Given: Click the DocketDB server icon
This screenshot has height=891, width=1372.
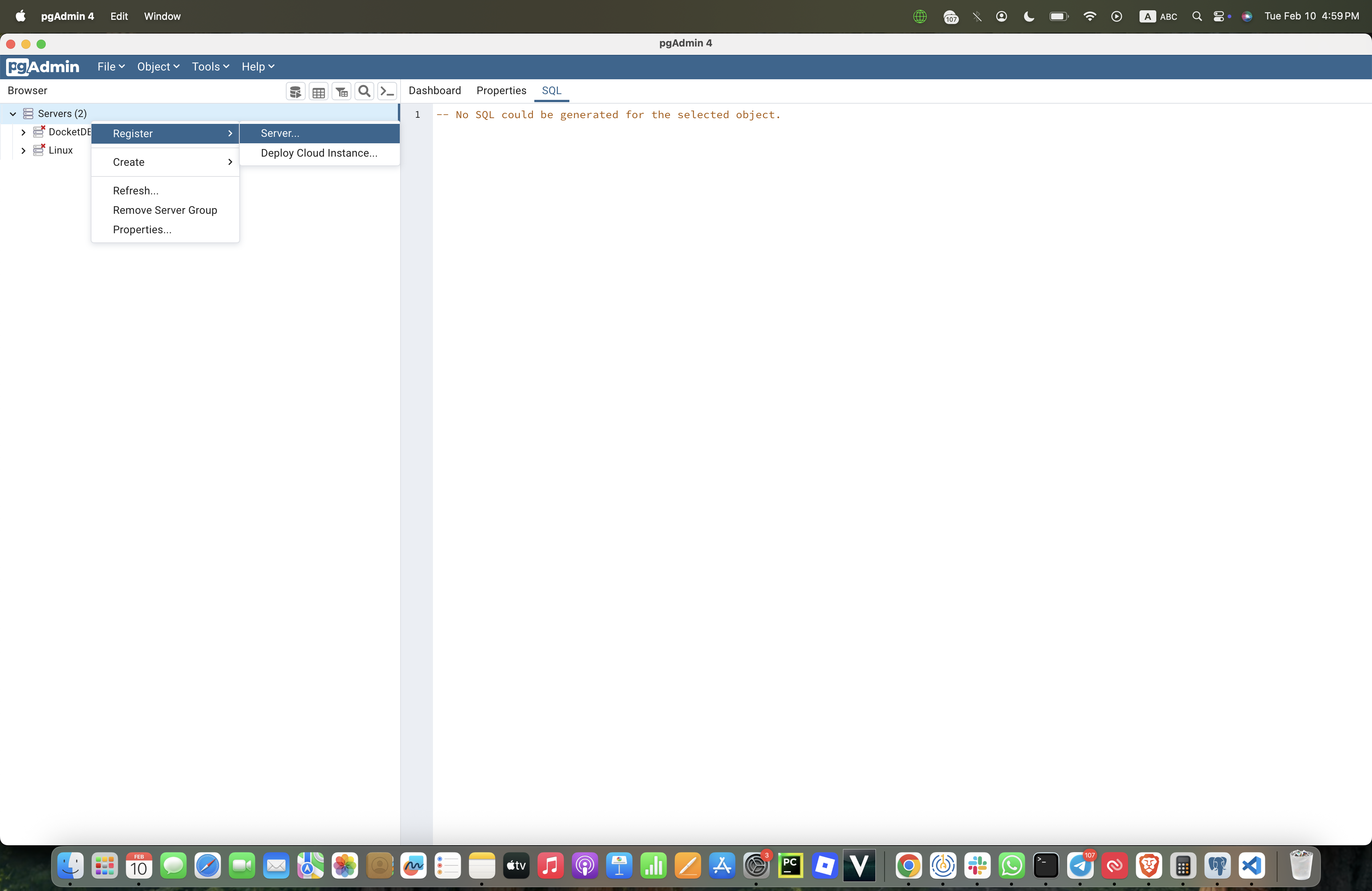Looking at the screenshot, I should tap(38, 132).
